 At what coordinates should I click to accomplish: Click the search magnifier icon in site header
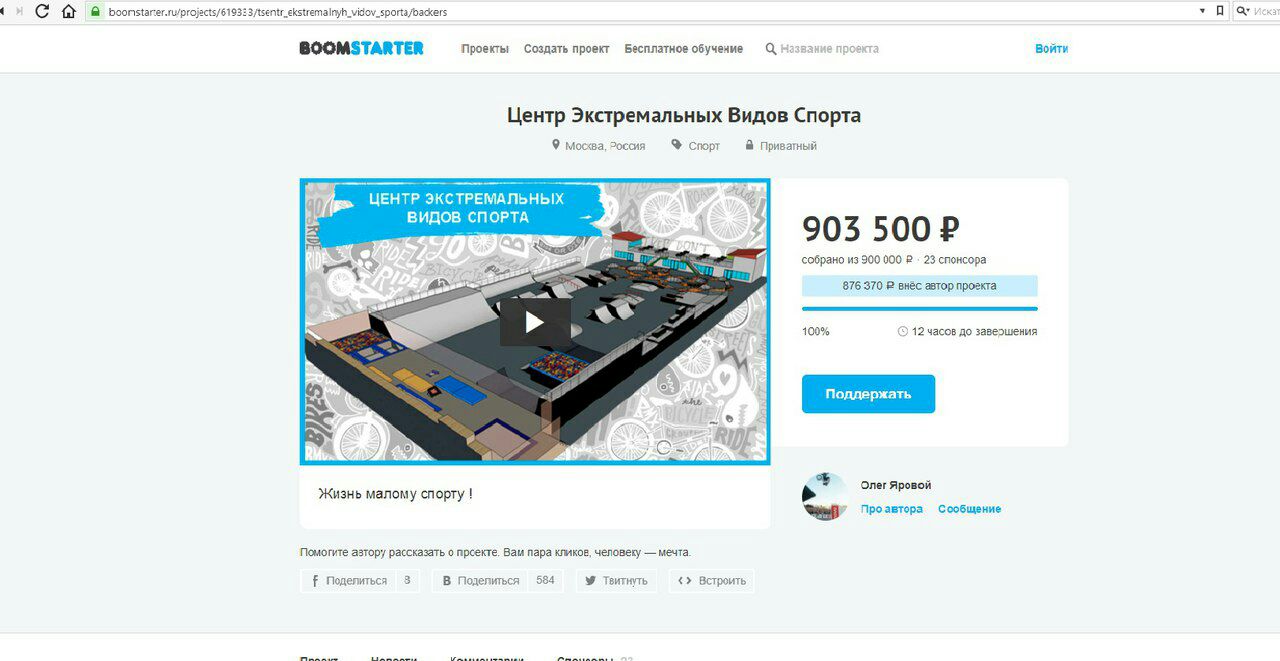pos(770,48)
